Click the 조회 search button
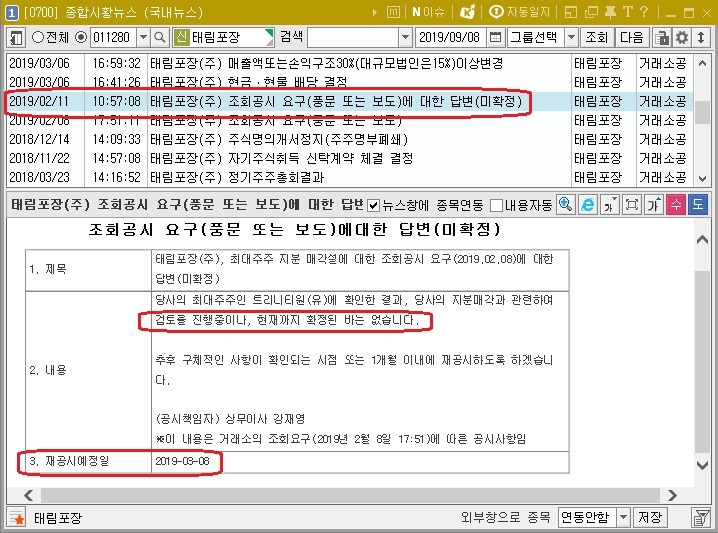 click(x=597, y=37)
